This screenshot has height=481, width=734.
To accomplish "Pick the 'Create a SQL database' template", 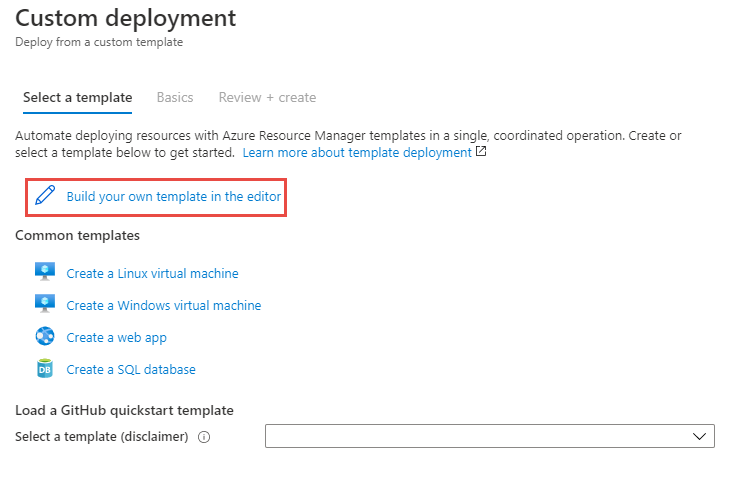I will (131, 370).
